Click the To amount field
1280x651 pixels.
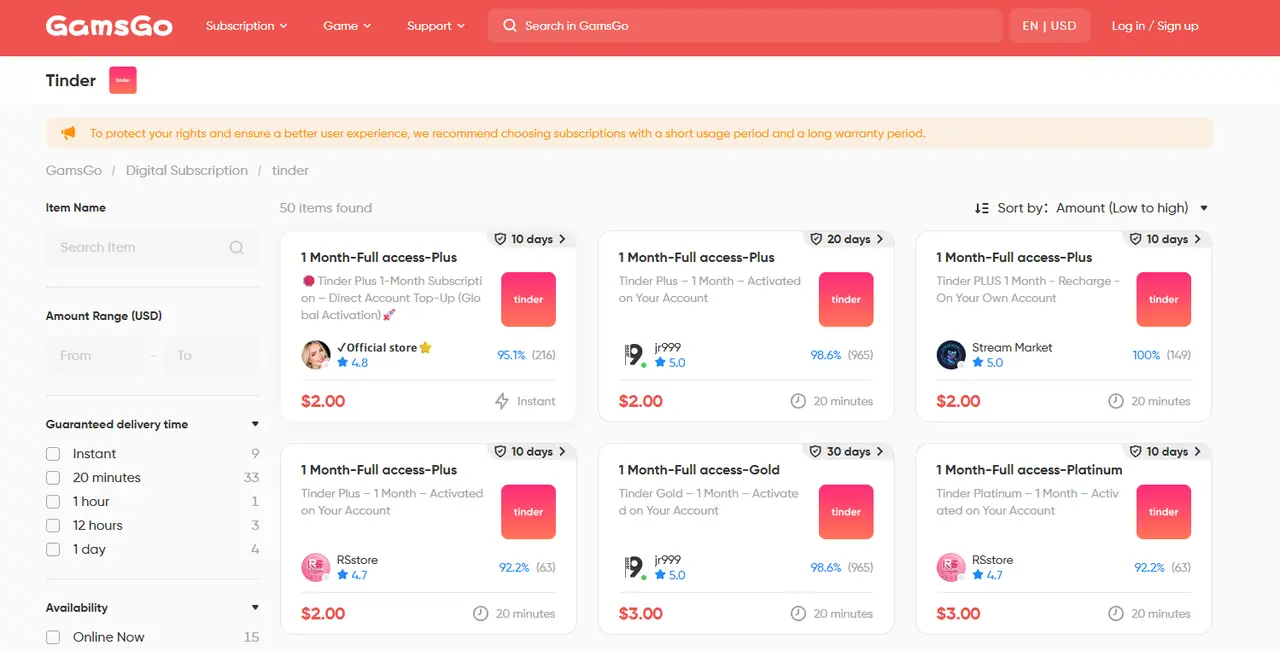[x=212, y=355]
